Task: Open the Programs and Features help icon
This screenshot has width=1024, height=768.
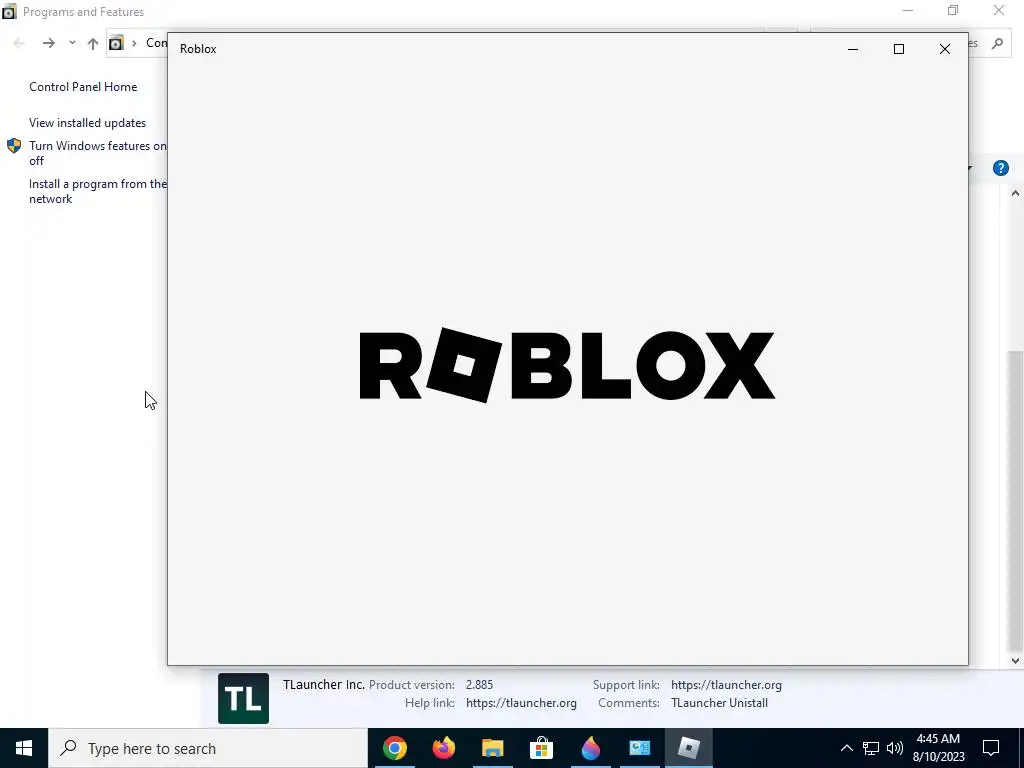Action: [1000, 168]
